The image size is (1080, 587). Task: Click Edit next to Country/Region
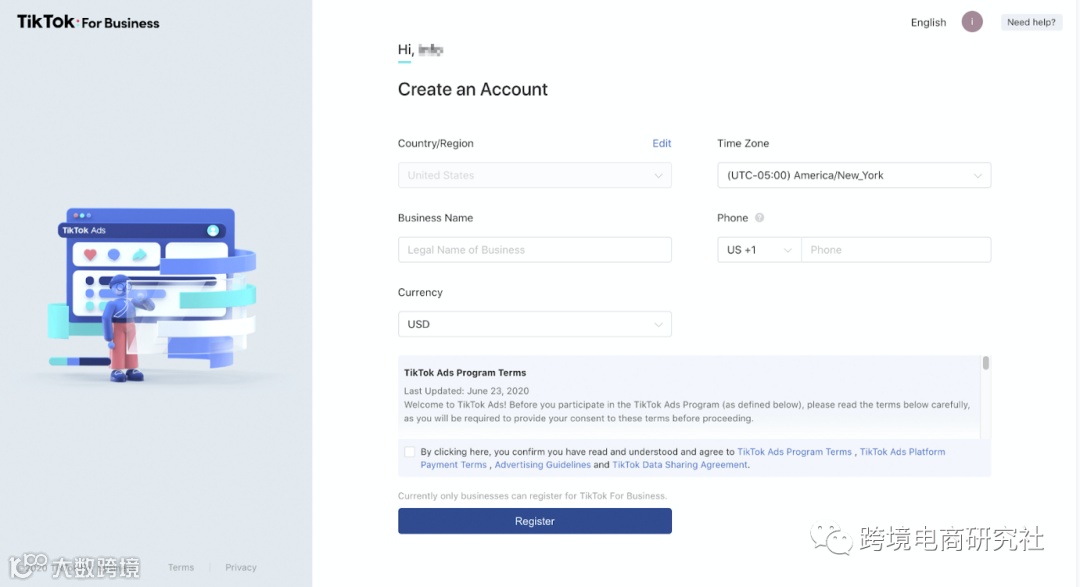coord(661,143)
